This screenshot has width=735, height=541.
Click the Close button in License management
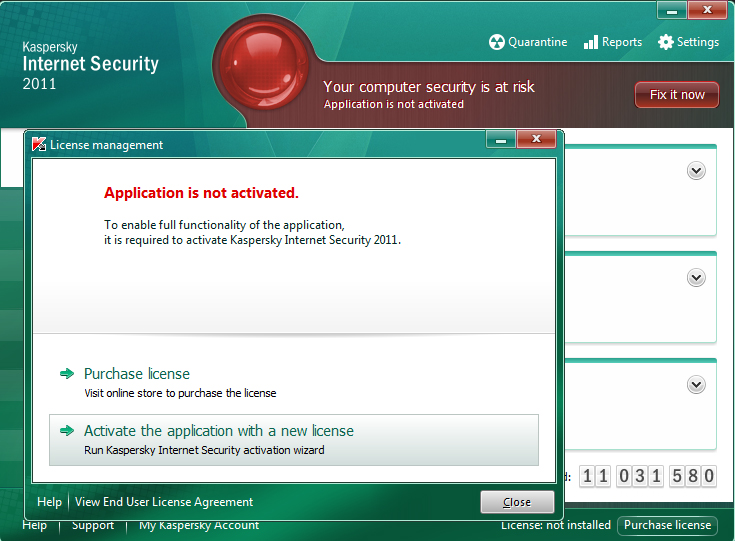(x=517, y=502)
